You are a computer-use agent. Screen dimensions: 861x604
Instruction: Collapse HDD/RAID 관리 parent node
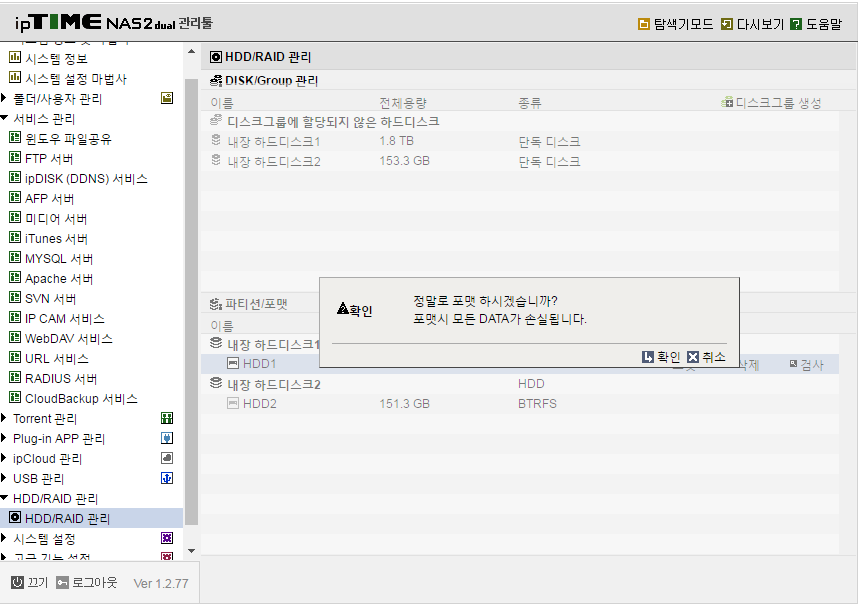pos(4,498)
